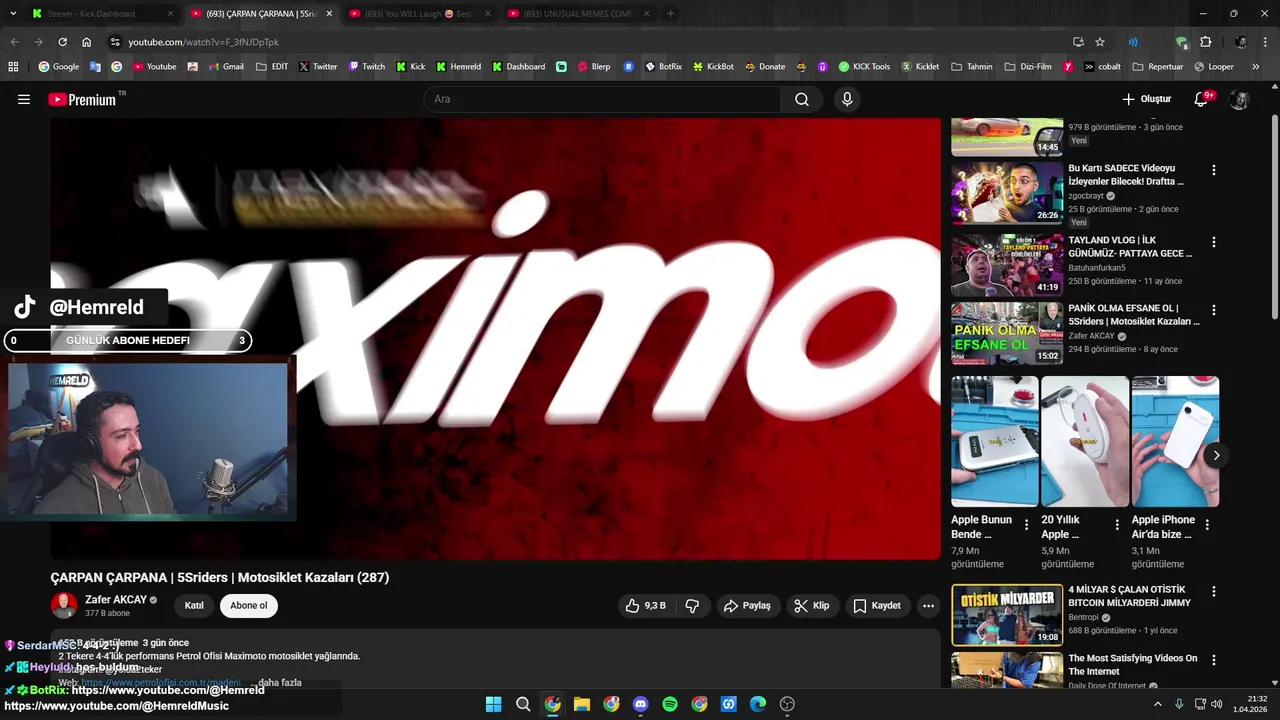Join the channel with Katıl
The height and width of the screenshot is (720, 1280).
tap(194, 605)
